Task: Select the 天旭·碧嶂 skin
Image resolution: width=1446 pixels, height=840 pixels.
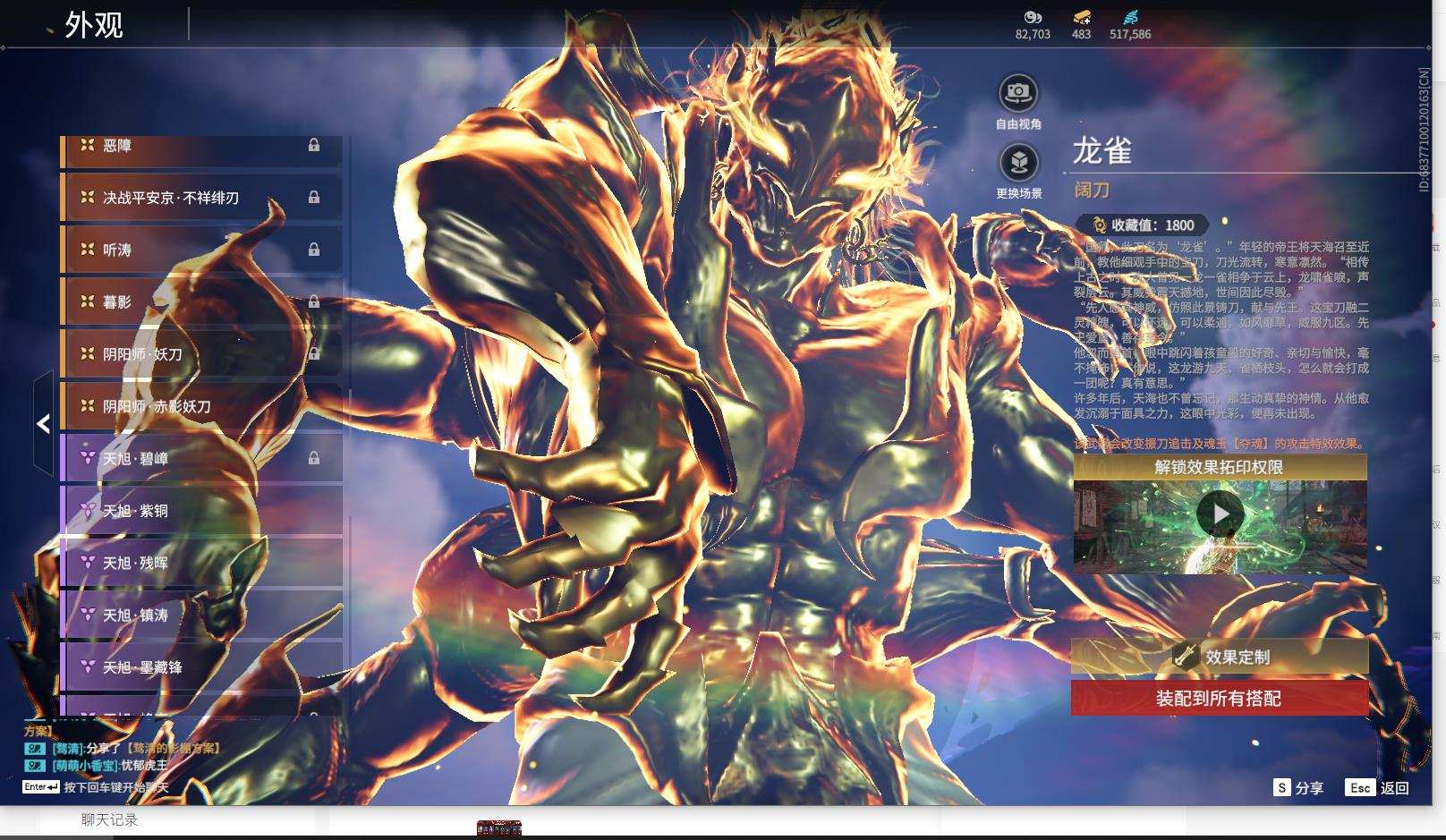Action: tap(201, 458)
